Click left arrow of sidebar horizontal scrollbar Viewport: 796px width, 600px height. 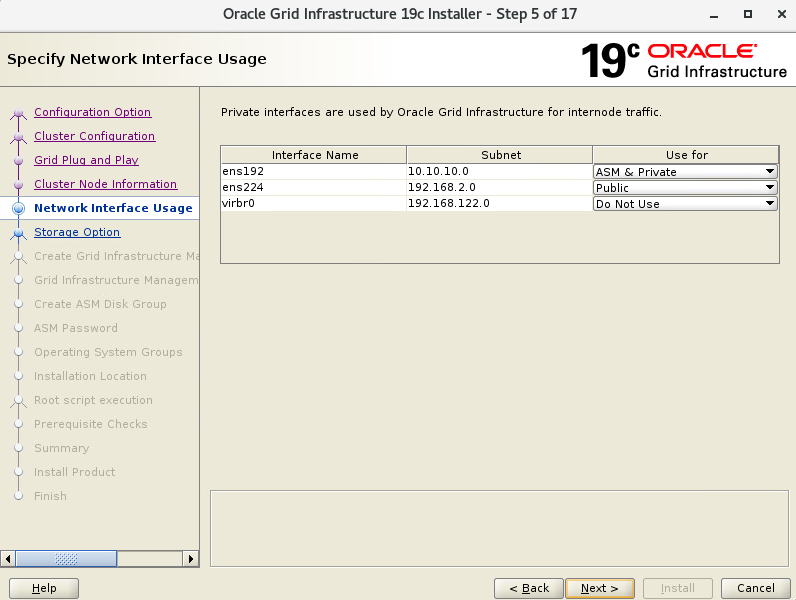8,559
